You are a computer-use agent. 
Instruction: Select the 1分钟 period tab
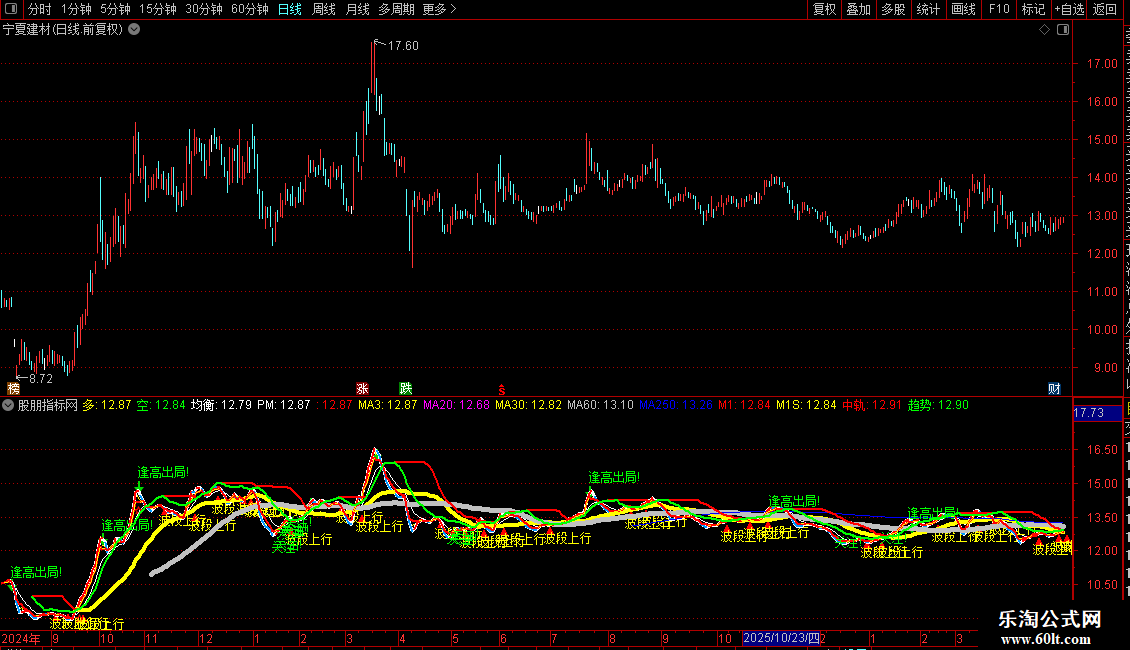coord(76,9)
